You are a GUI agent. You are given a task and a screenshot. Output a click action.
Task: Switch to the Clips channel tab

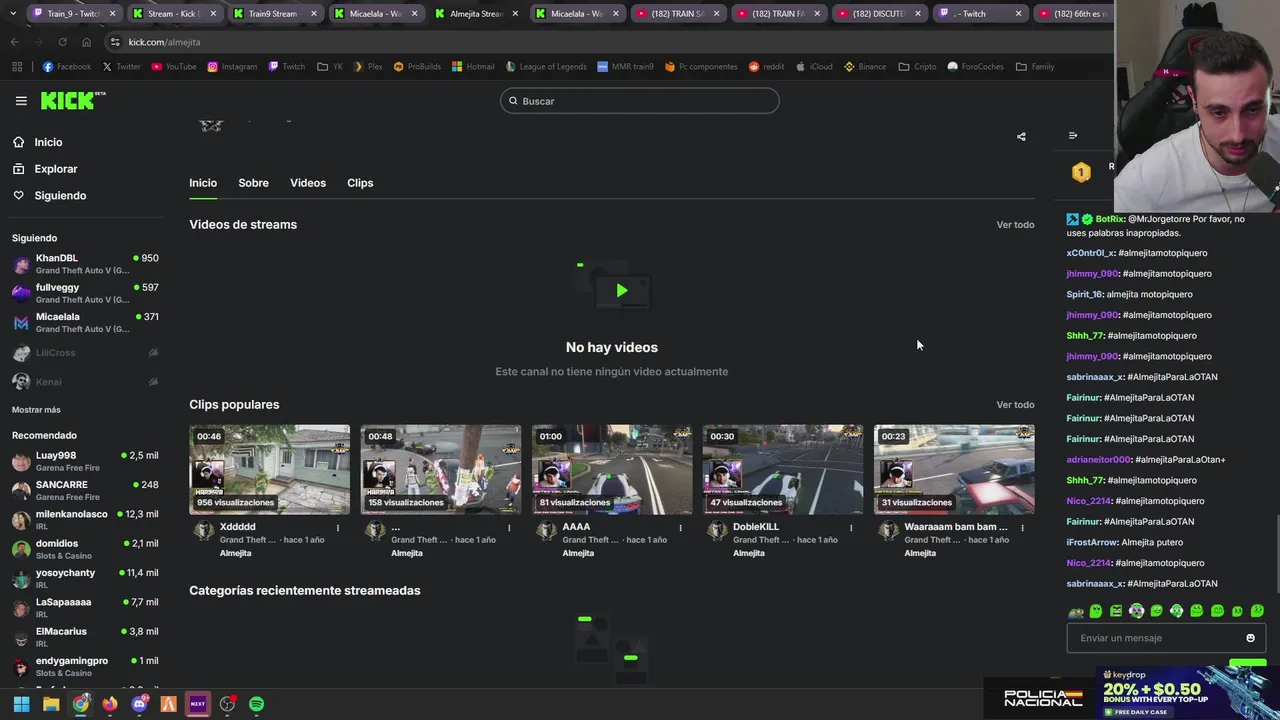pos(360,183)
